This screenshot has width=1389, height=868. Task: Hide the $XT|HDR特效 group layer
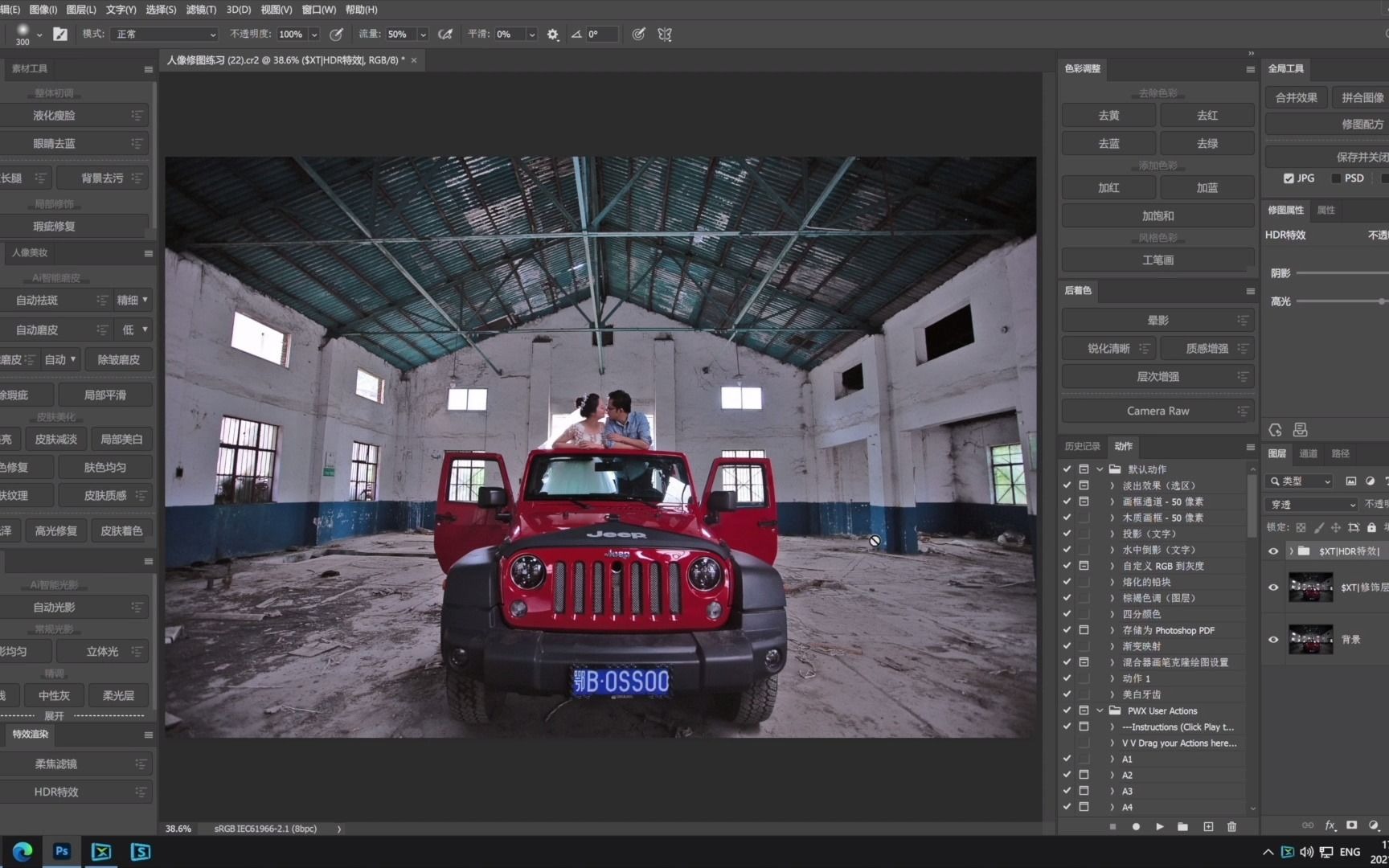point(1273,551)
